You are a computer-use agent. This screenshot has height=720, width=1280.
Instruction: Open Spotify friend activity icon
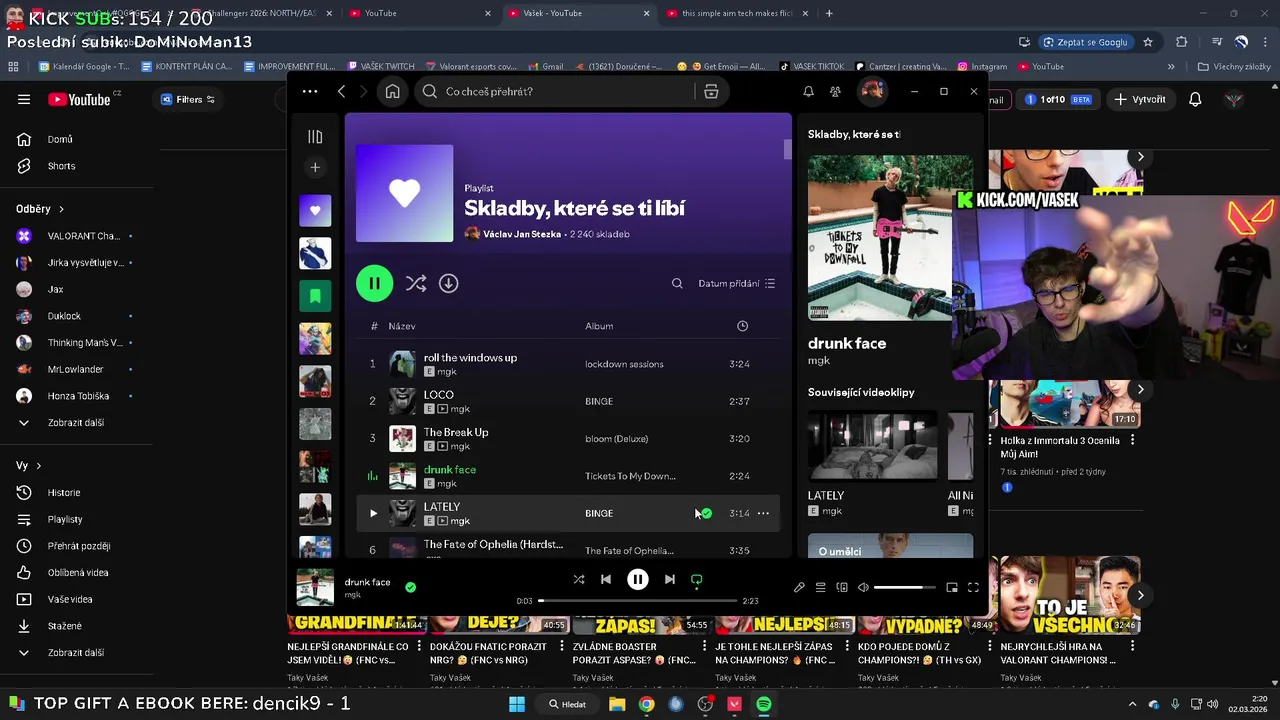click(835, 91)
